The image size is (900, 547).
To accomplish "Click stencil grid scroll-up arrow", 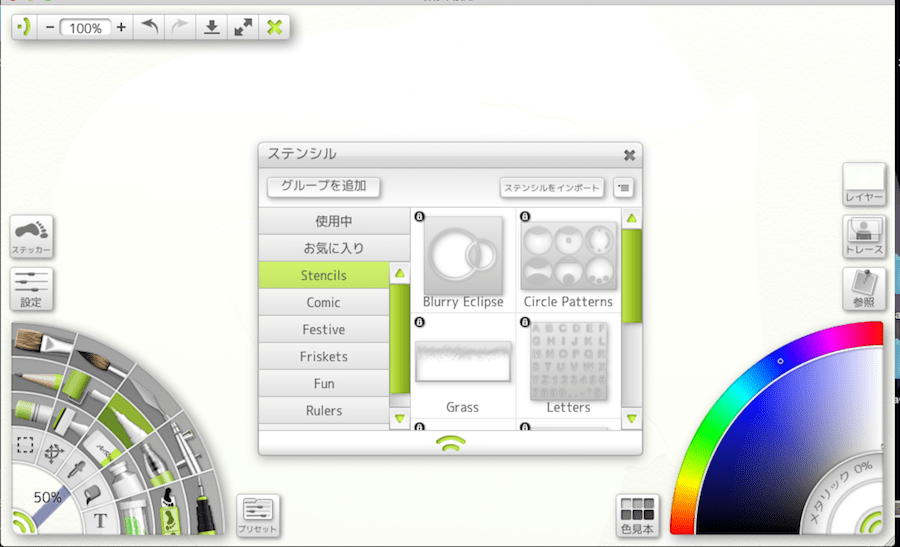I will pyautogui.click(x=631, y=218).
